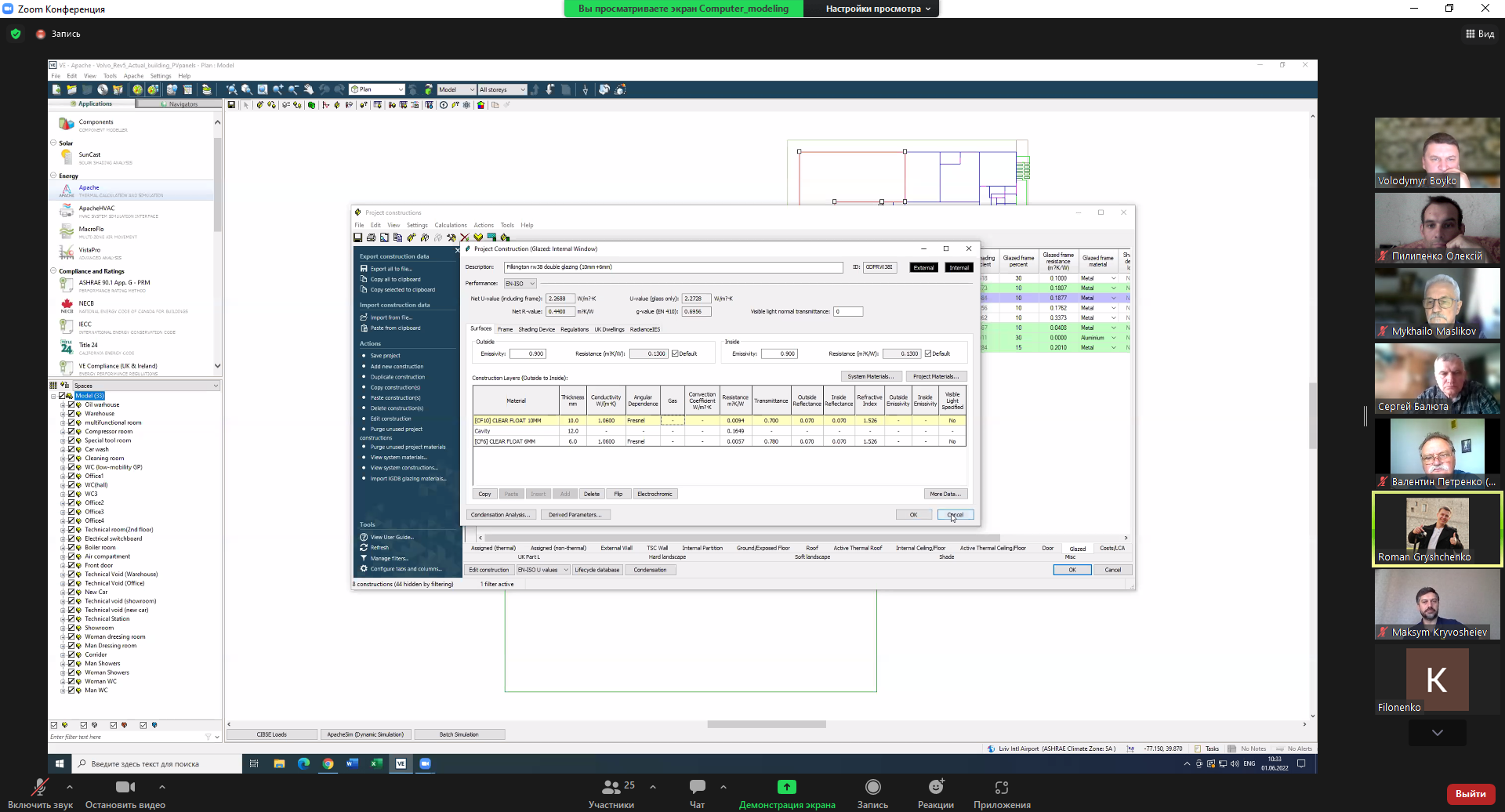Open the MacroFlo air movement application
This screenshot has width=1505, height=812.
click(67, 232)
